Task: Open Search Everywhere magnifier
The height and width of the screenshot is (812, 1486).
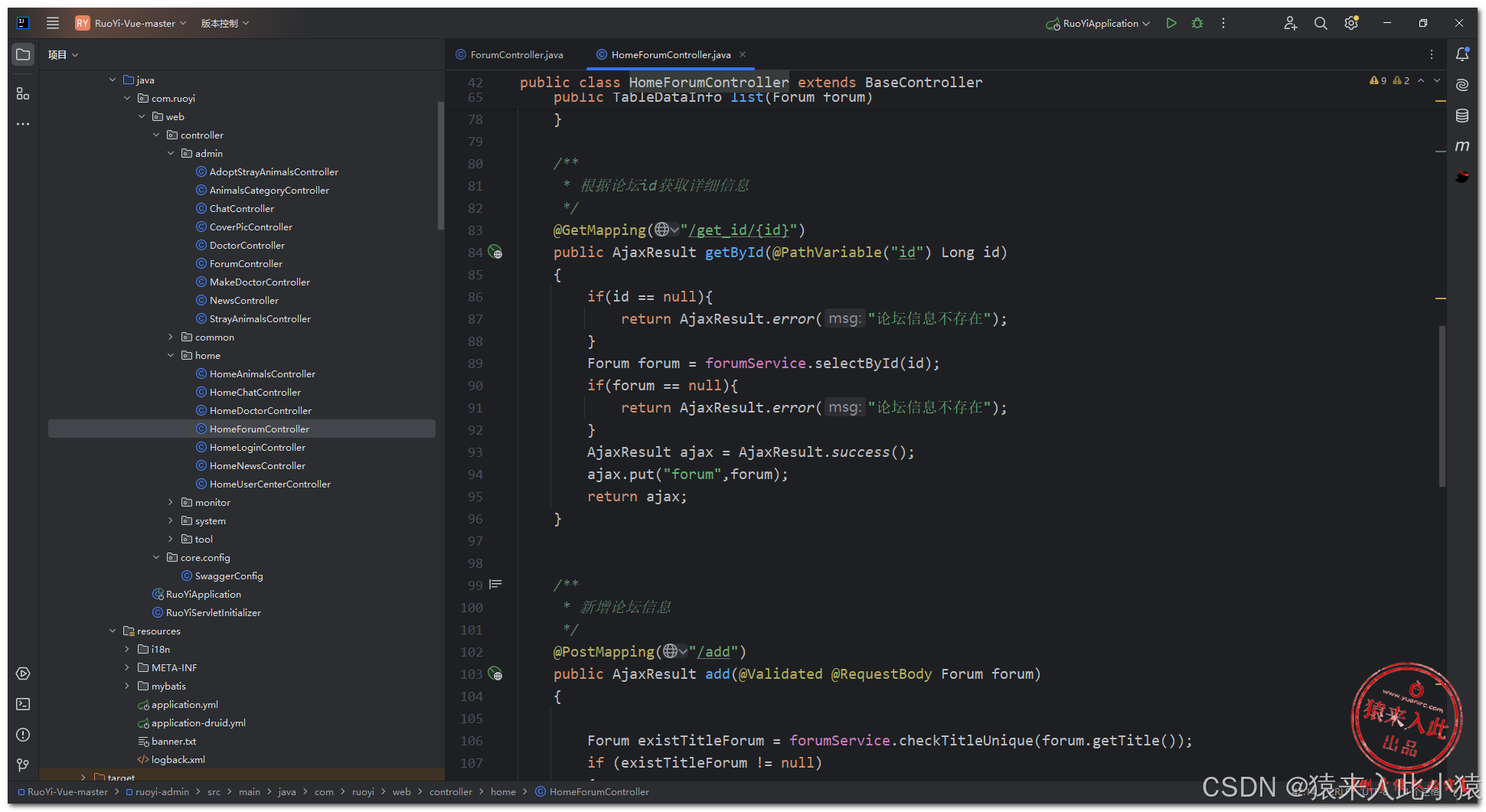Action: pyautogui.click(x=1321, y=23)
